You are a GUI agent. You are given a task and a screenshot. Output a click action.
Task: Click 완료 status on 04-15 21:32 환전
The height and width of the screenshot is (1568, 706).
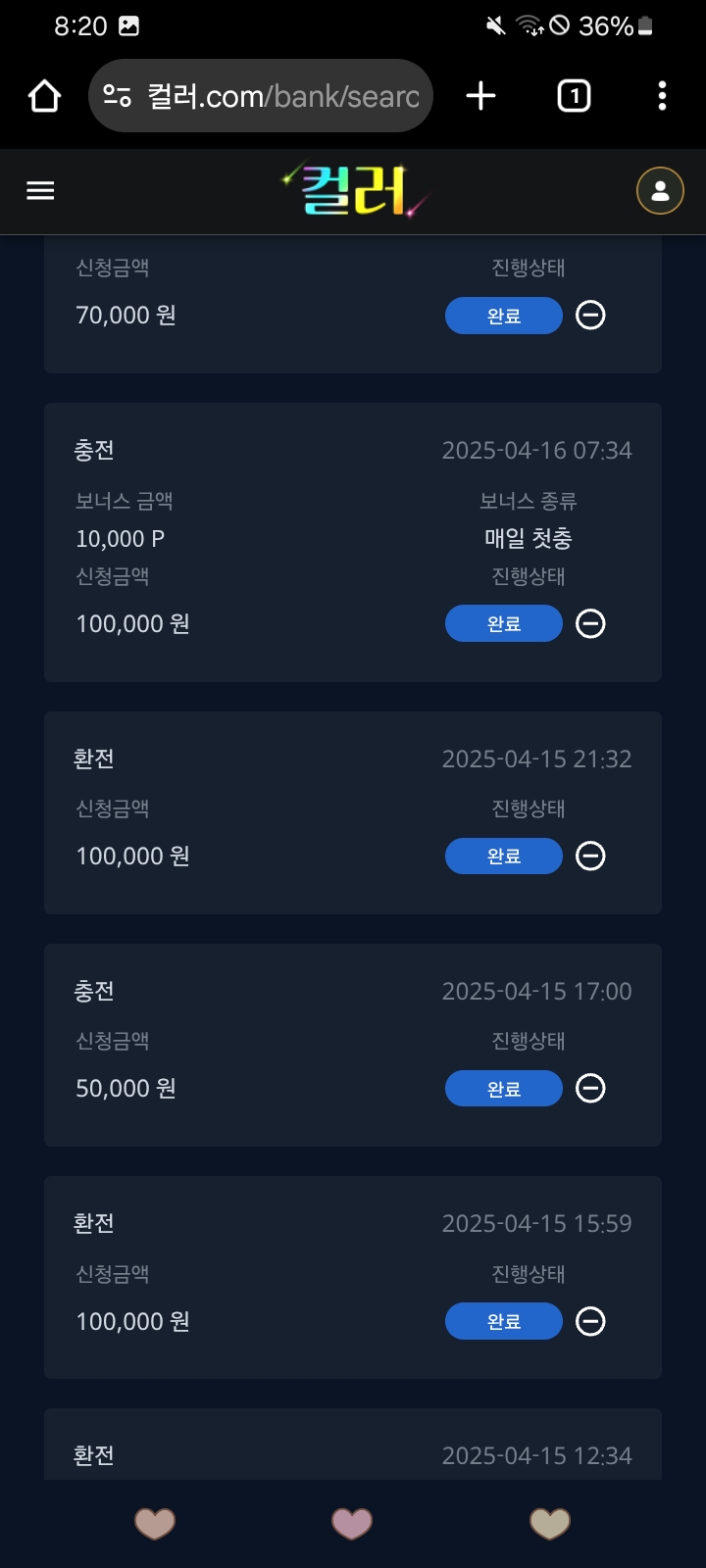tap(504, 857)
